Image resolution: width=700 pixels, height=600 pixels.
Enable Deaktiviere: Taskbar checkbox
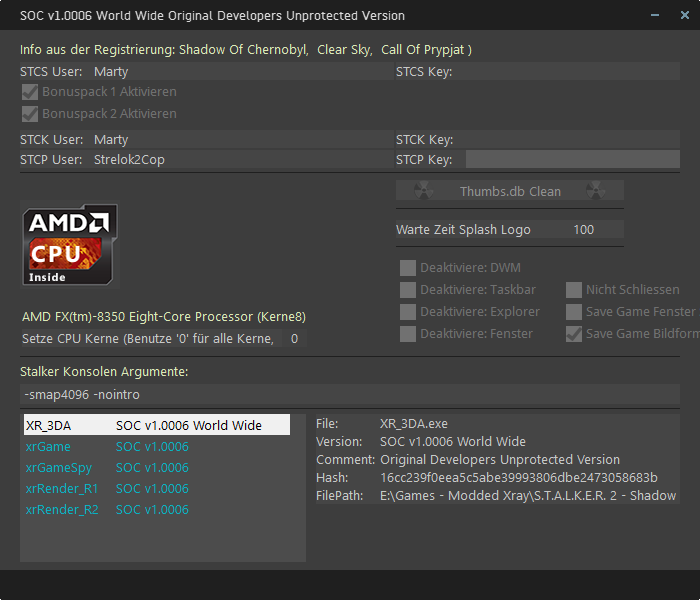[408, 290]
